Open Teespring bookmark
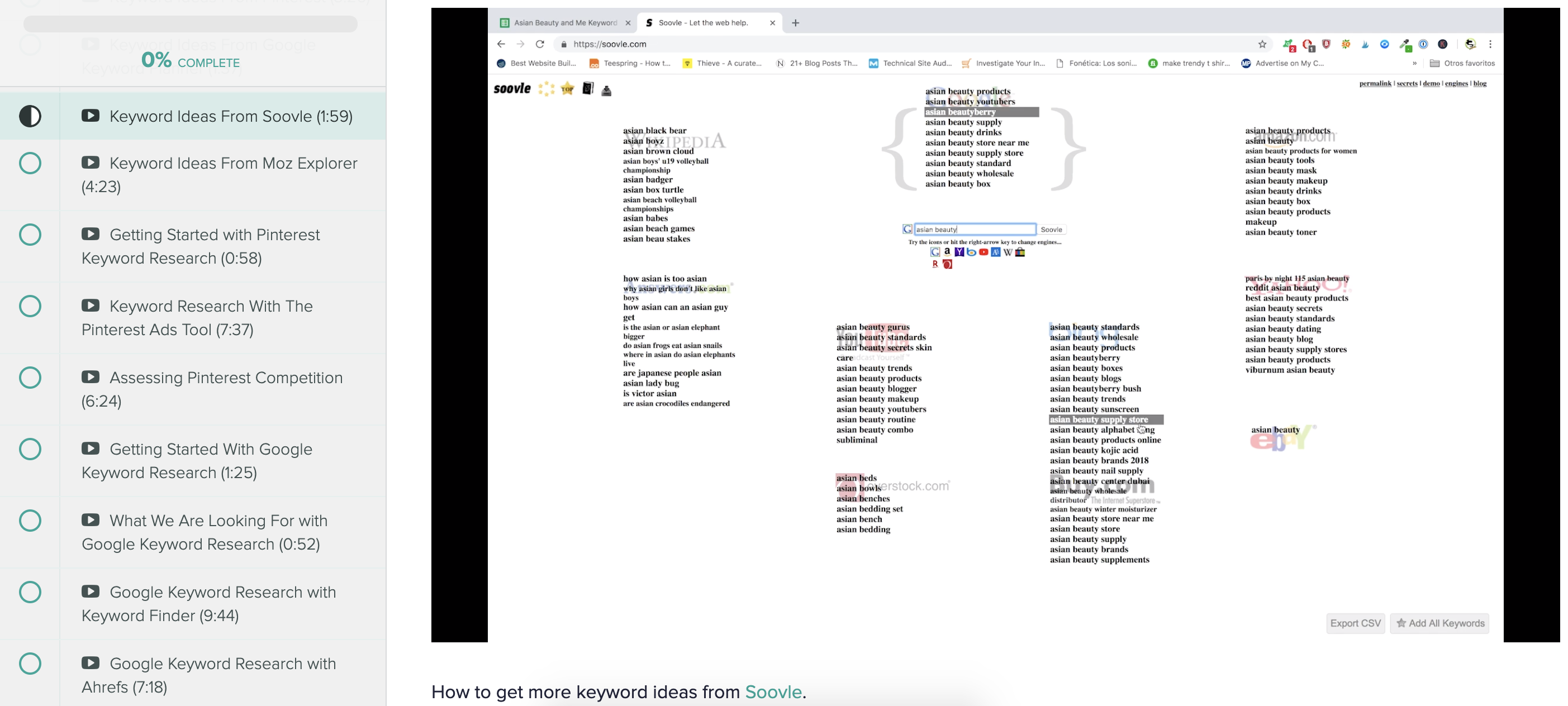 pos(630,63)
